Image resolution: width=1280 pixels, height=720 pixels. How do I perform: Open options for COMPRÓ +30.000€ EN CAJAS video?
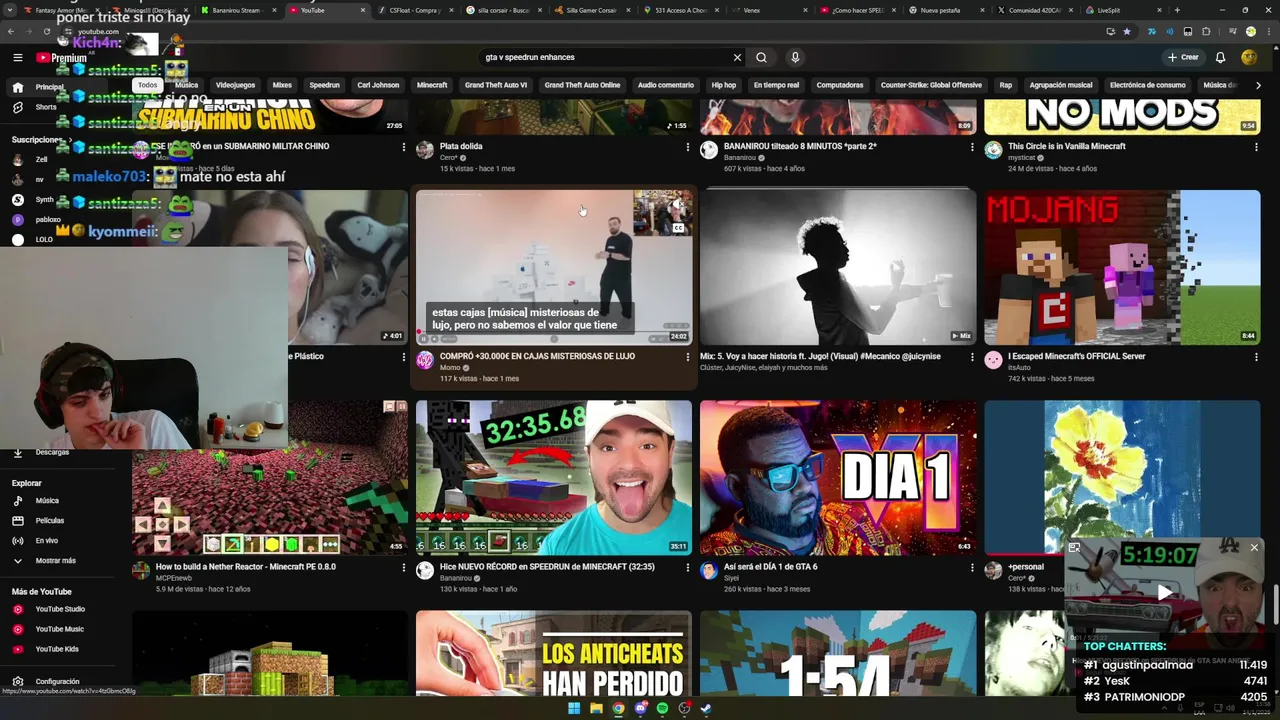click(x=688, y=357)
